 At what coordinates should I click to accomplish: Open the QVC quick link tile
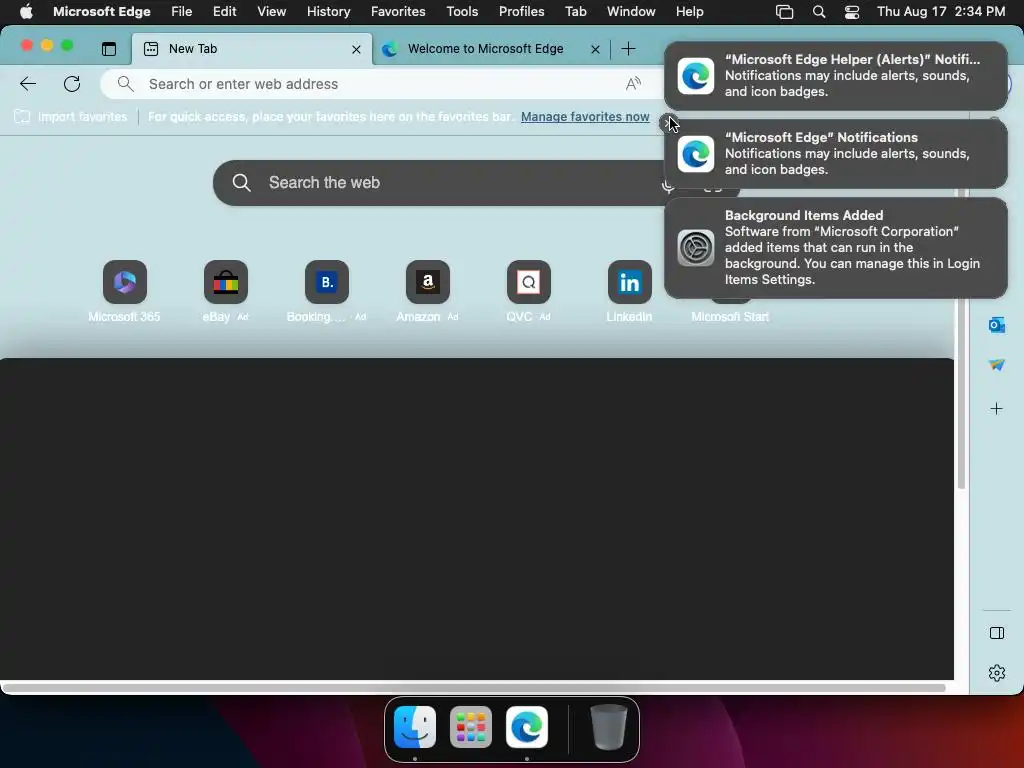[x=528, y=282]
